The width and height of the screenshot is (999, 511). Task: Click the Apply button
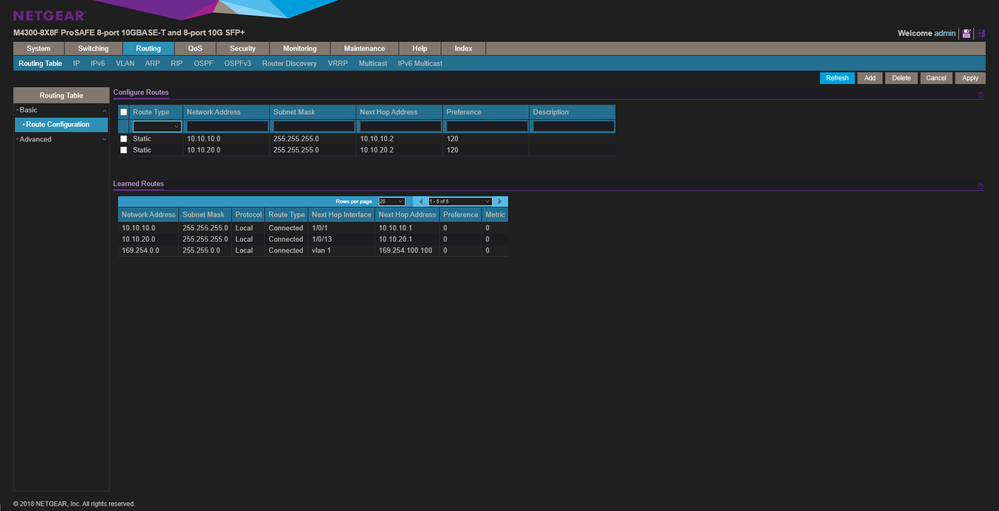pyautogui.click(x=969, y=78)
